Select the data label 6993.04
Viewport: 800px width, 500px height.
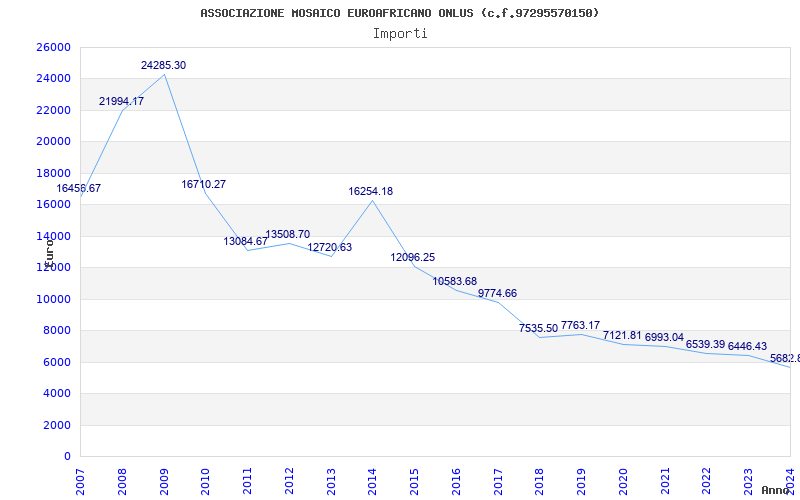coord(664,337)
